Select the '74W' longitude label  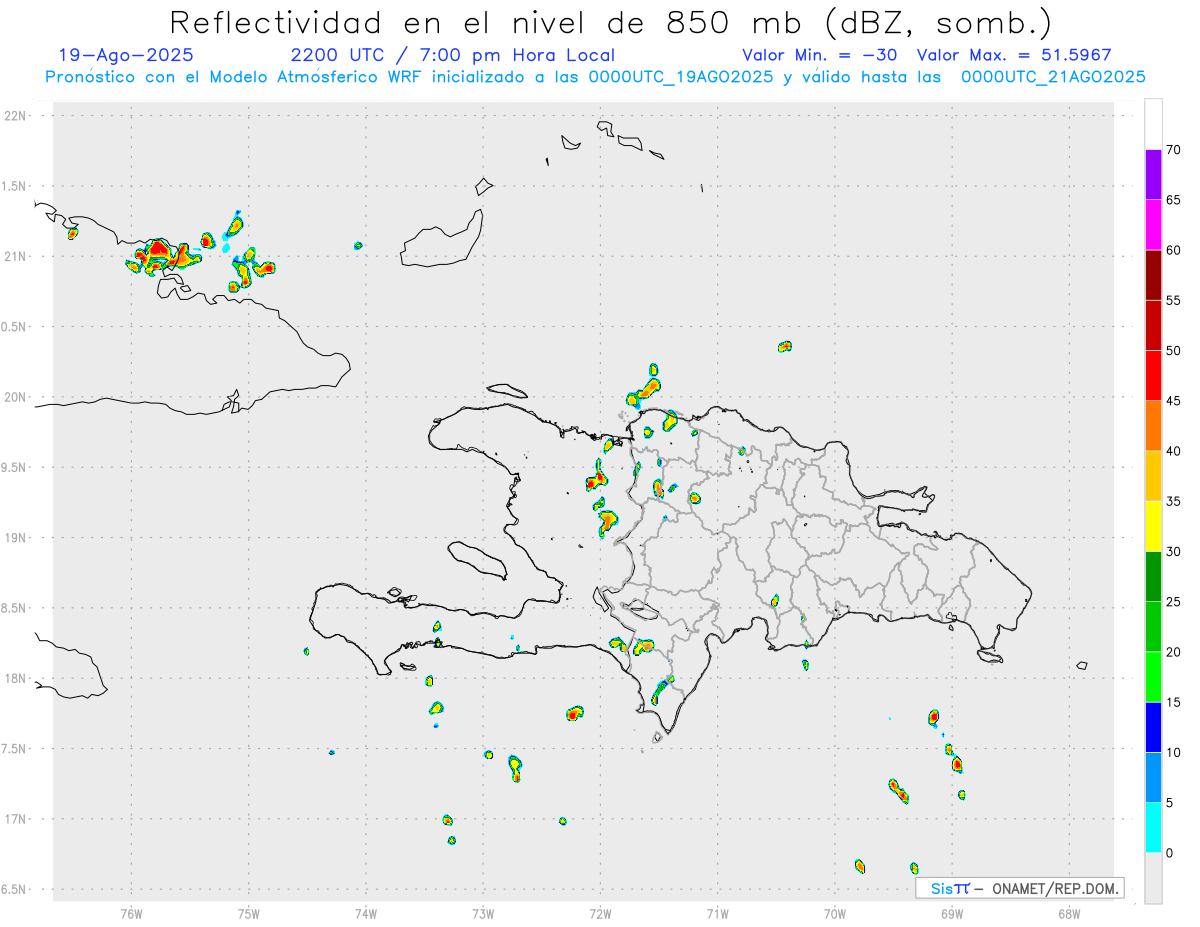click(366, 913)
